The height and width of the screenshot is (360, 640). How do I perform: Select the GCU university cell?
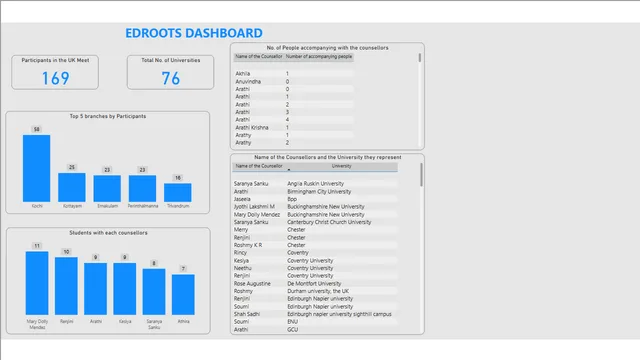(292, 329)
